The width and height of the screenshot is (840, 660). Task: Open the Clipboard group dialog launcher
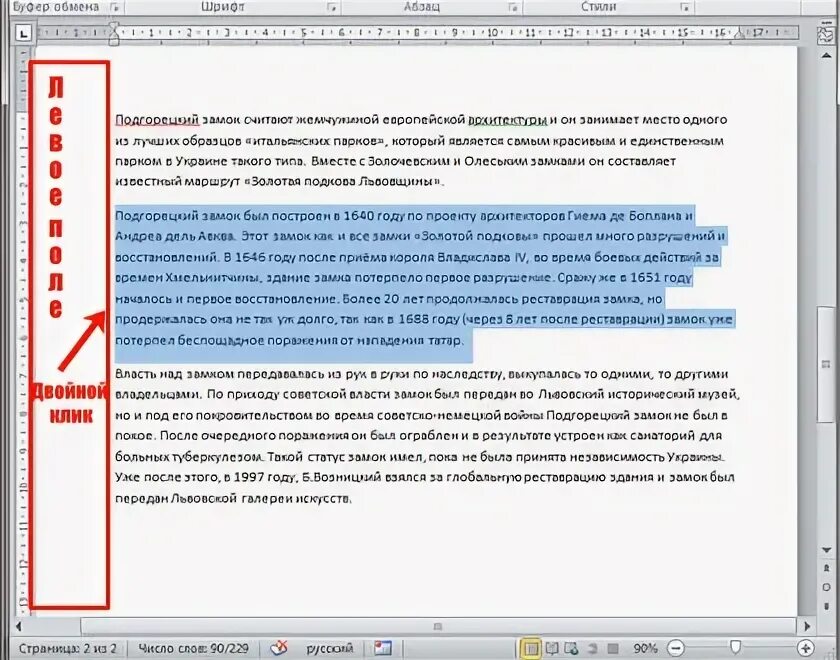point(114,8)
